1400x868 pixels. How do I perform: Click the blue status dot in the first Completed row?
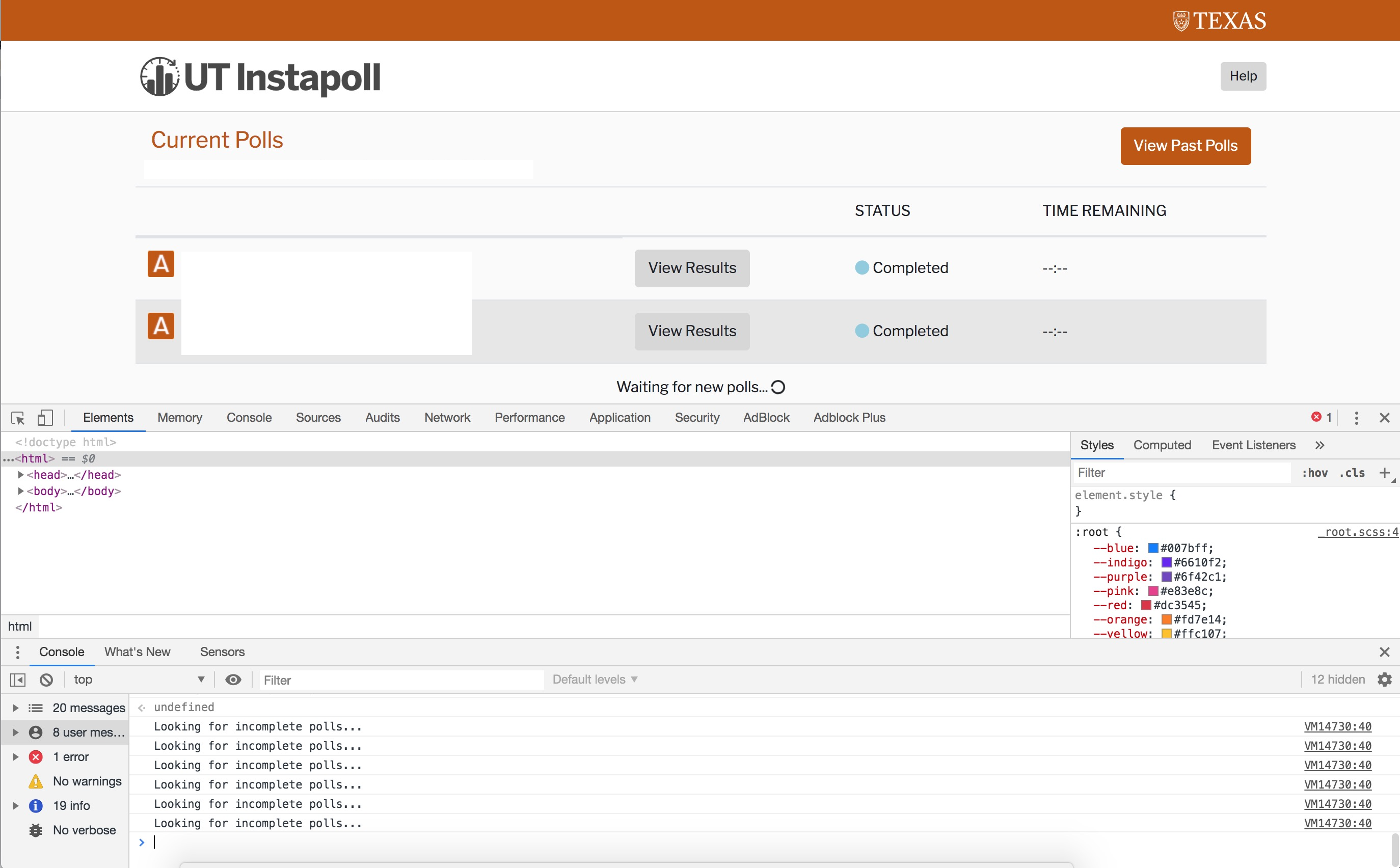click(x=861, y=267)
